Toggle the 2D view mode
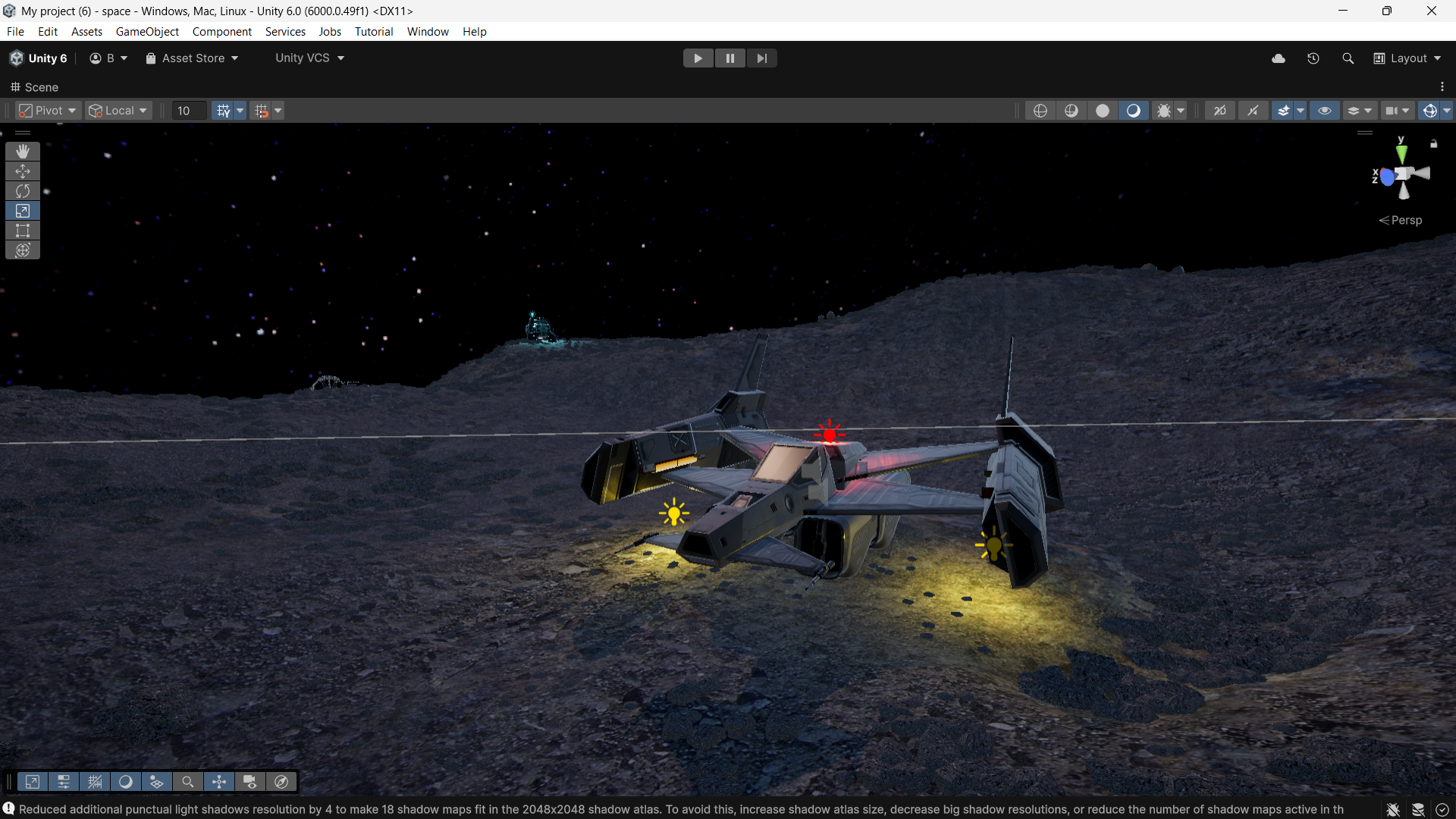Screen dimensions: 1456x819 click(x=1220, y=111)
